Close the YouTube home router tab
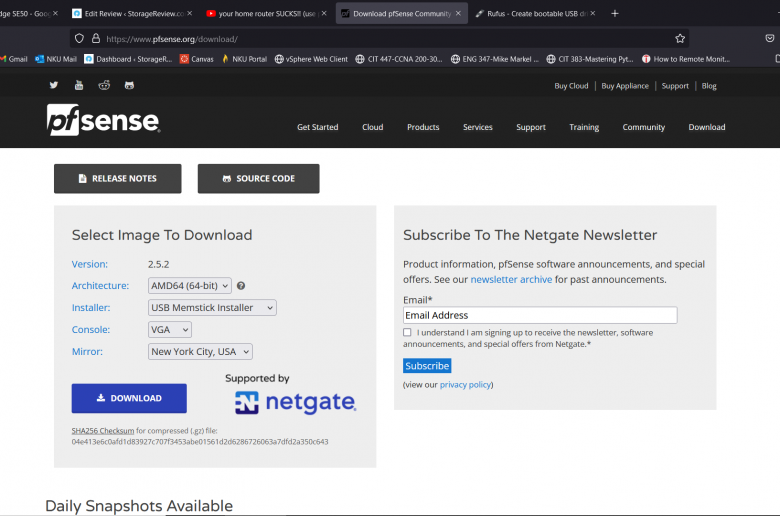 tap(324, 13)
